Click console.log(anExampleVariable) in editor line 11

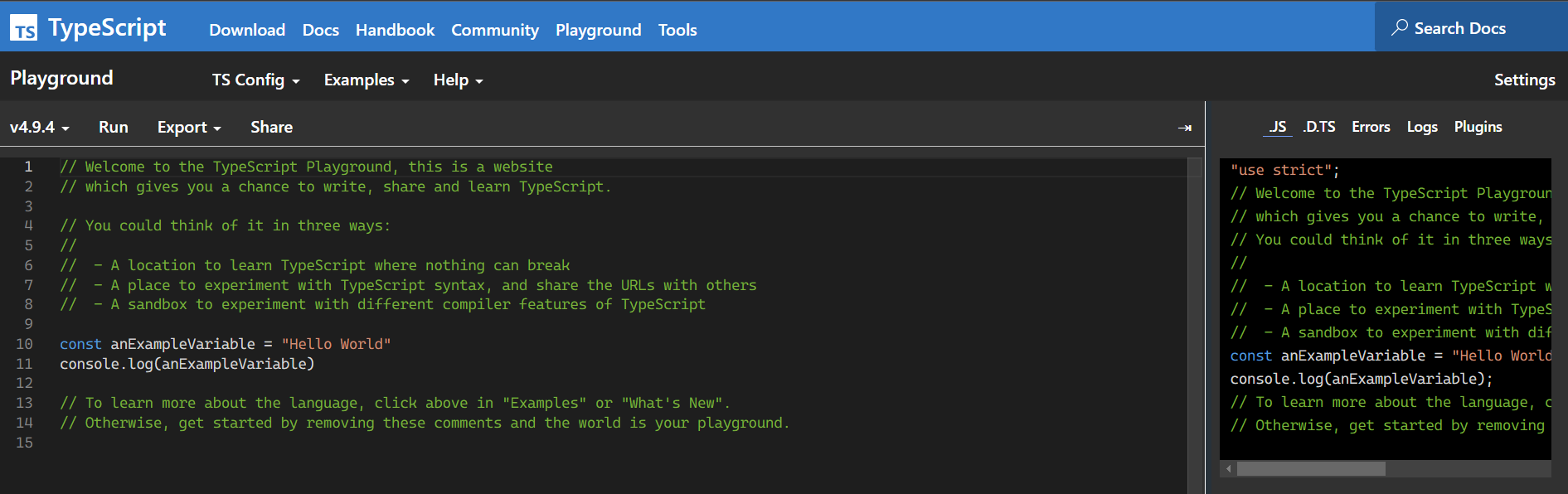[187, 364]
